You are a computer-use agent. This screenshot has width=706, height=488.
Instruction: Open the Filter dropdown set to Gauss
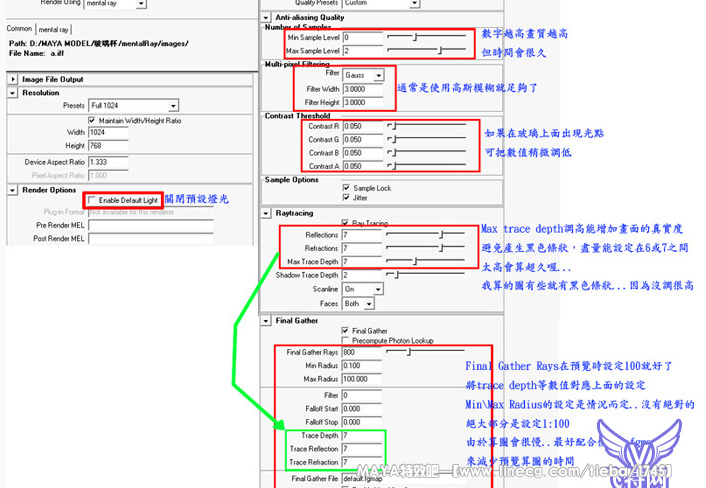(363, 75)
